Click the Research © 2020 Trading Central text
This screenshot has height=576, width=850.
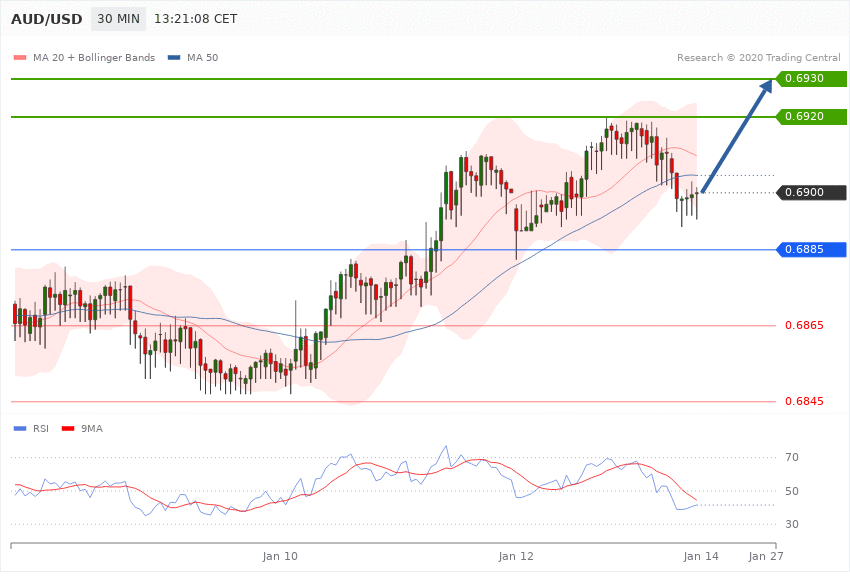coord(758,57)
